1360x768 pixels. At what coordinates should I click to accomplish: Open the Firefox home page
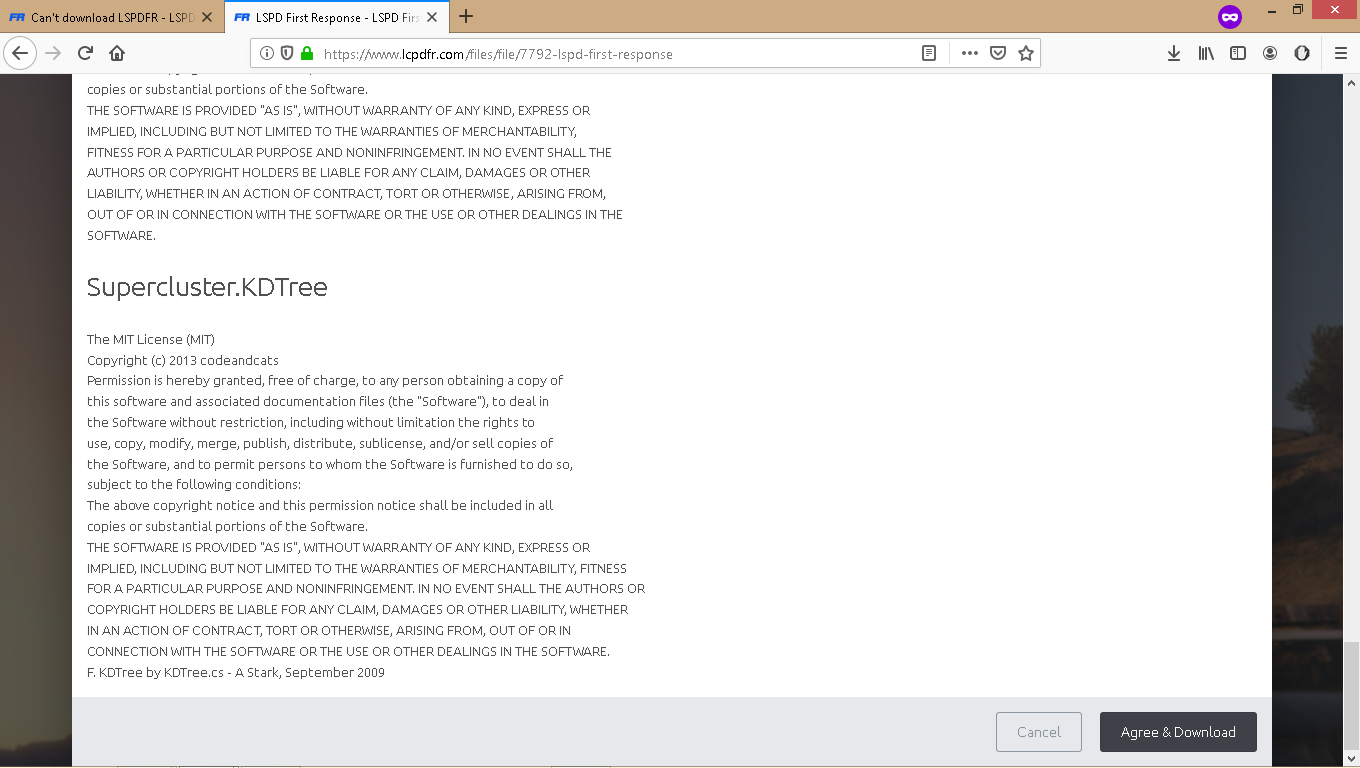click(x=117, y=54)
